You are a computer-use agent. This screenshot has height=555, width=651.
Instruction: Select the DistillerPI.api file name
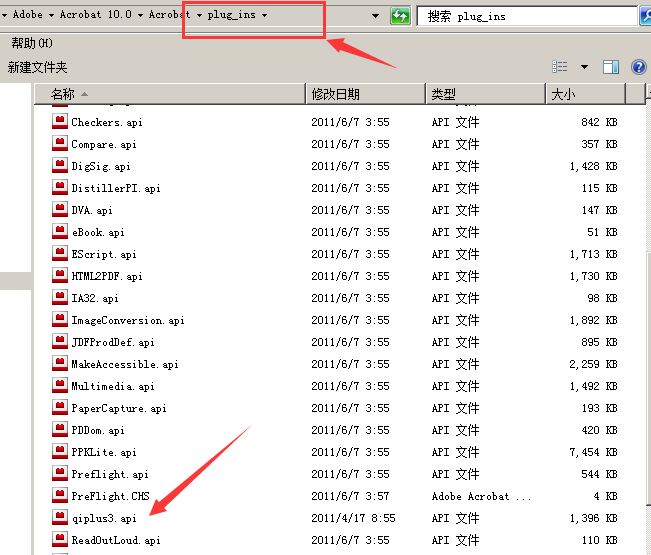(x=116, y=188)
